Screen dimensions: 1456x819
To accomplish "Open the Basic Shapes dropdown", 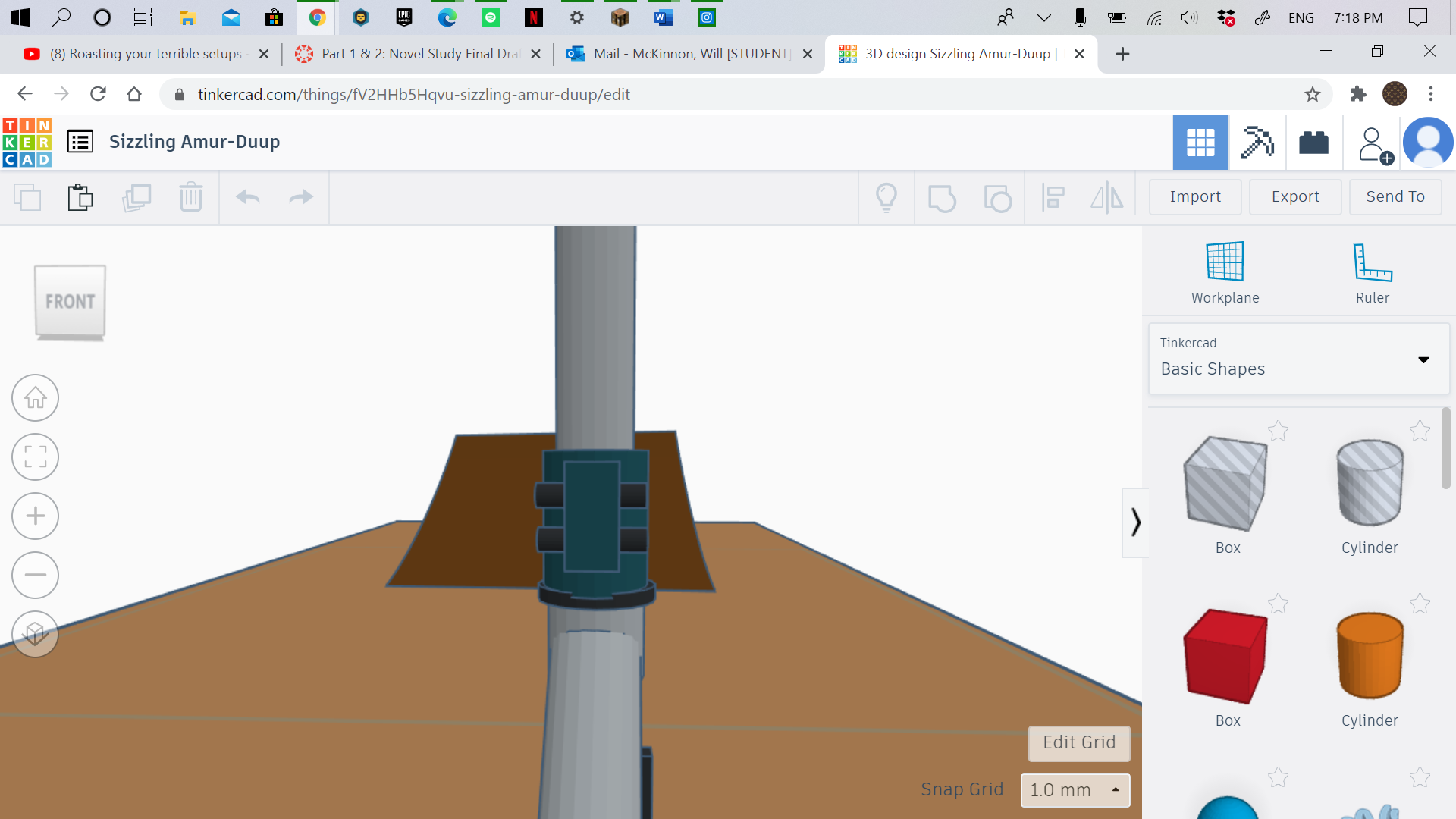I will 1299,359.
